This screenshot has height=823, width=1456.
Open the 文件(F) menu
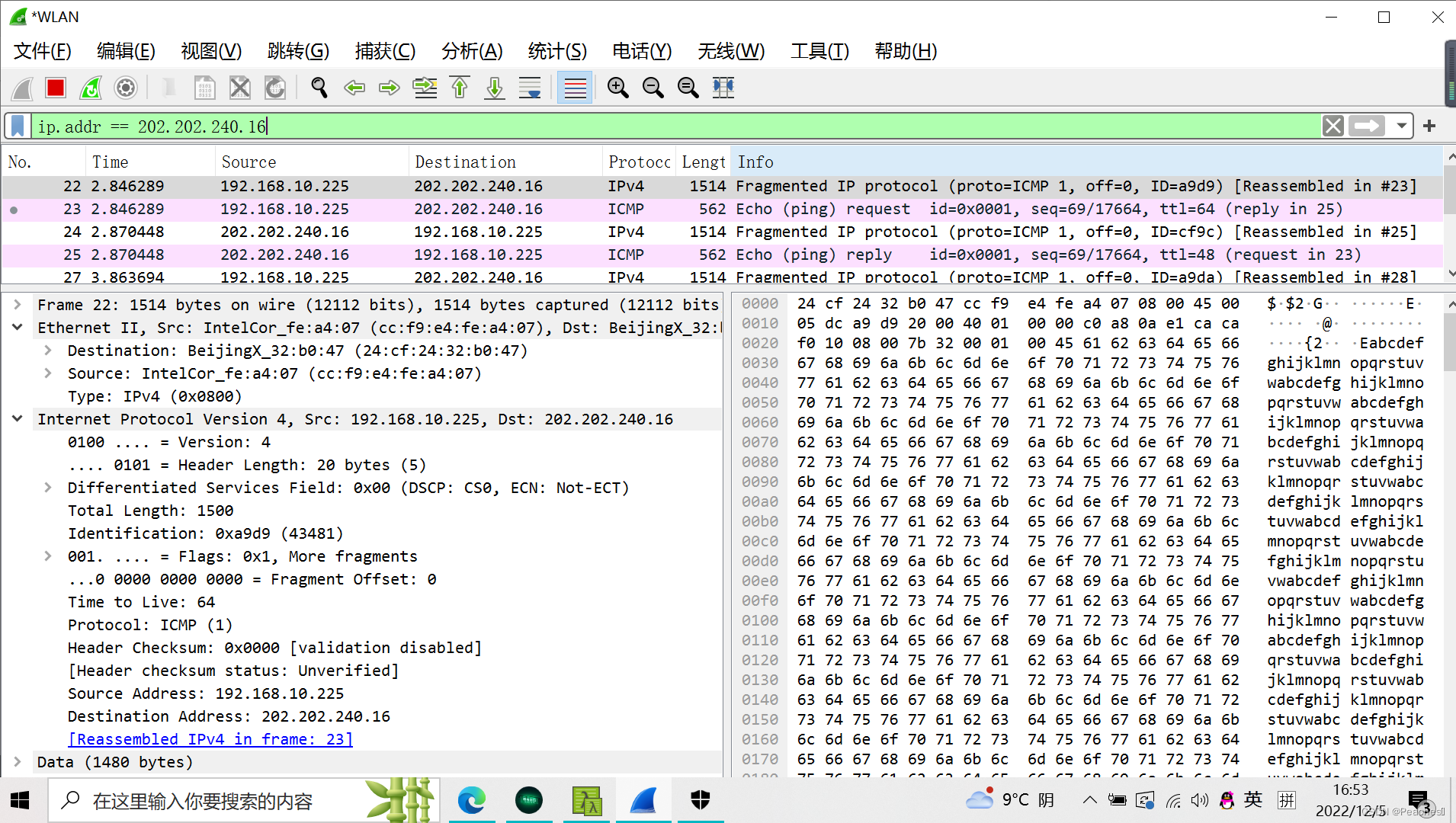tap(43, 51)
